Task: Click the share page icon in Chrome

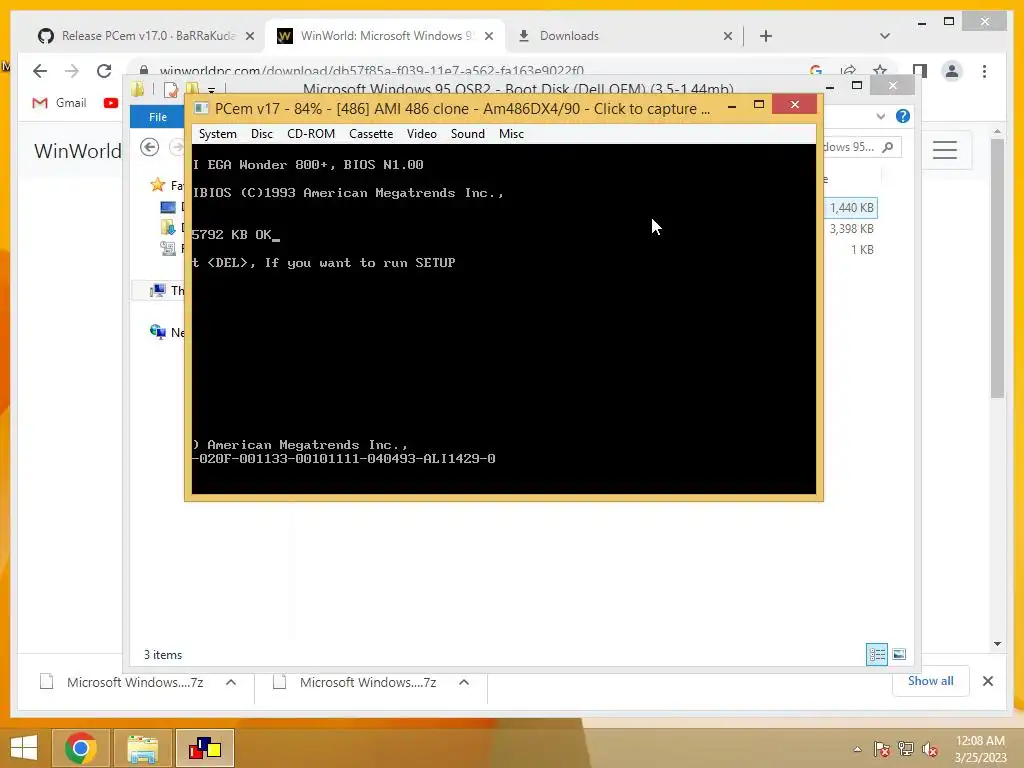Action: (848, 71)
